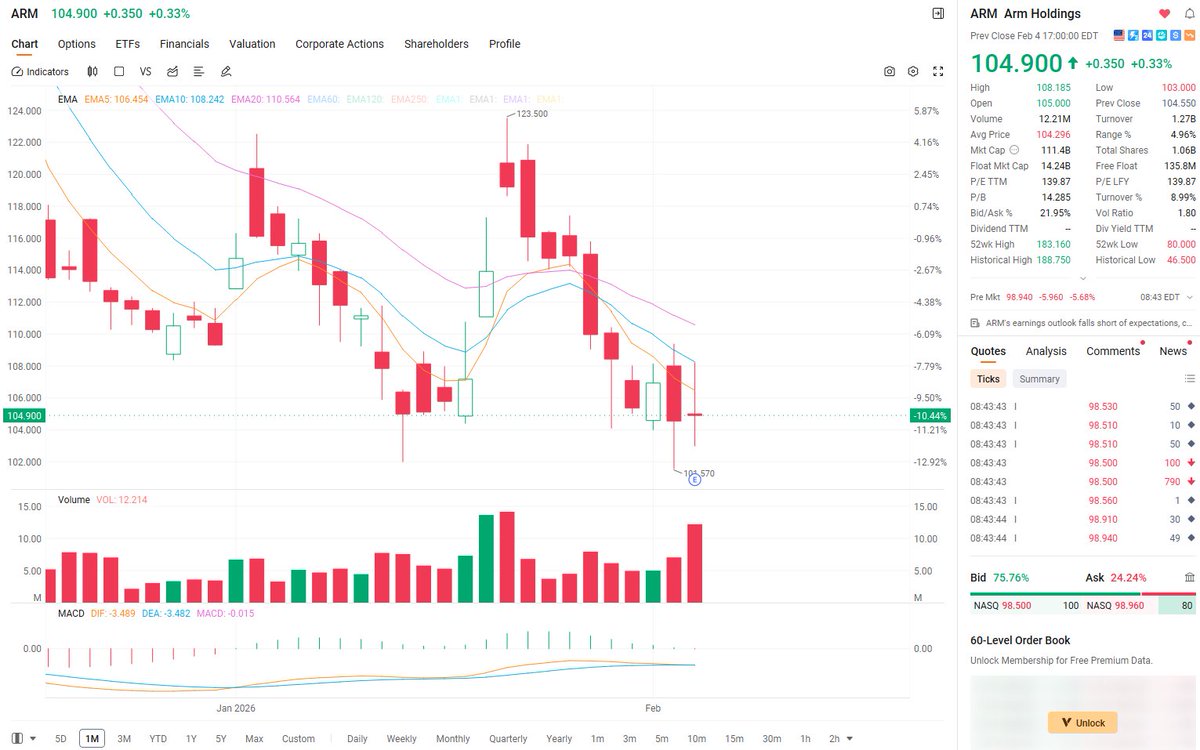1200x750 pixels.
Task: Expand the chart to fullscreen
Action: click(x=938, y=72)
